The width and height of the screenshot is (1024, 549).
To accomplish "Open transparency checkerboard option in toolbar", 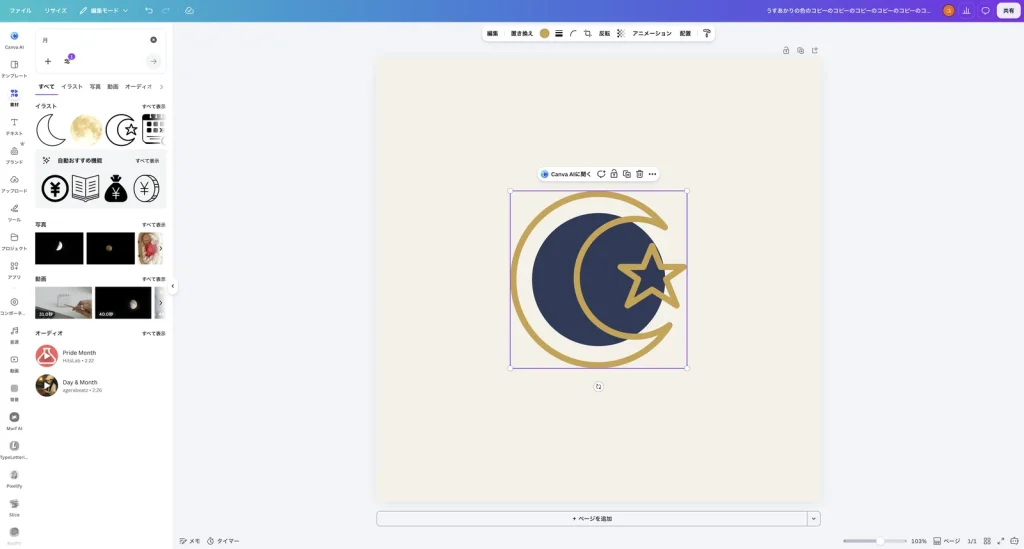I will pyautogui.click(x=620, y=33).
